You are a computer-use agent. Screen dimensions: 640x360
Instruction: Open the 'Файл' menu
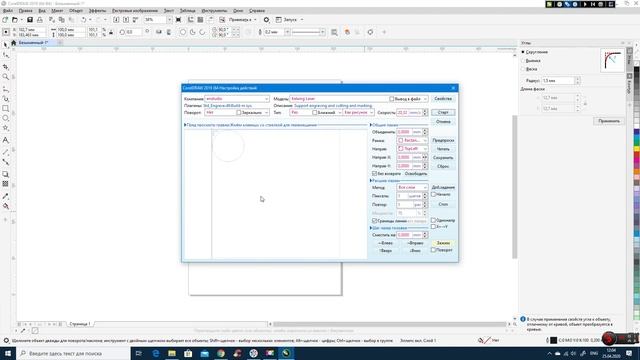7,11
